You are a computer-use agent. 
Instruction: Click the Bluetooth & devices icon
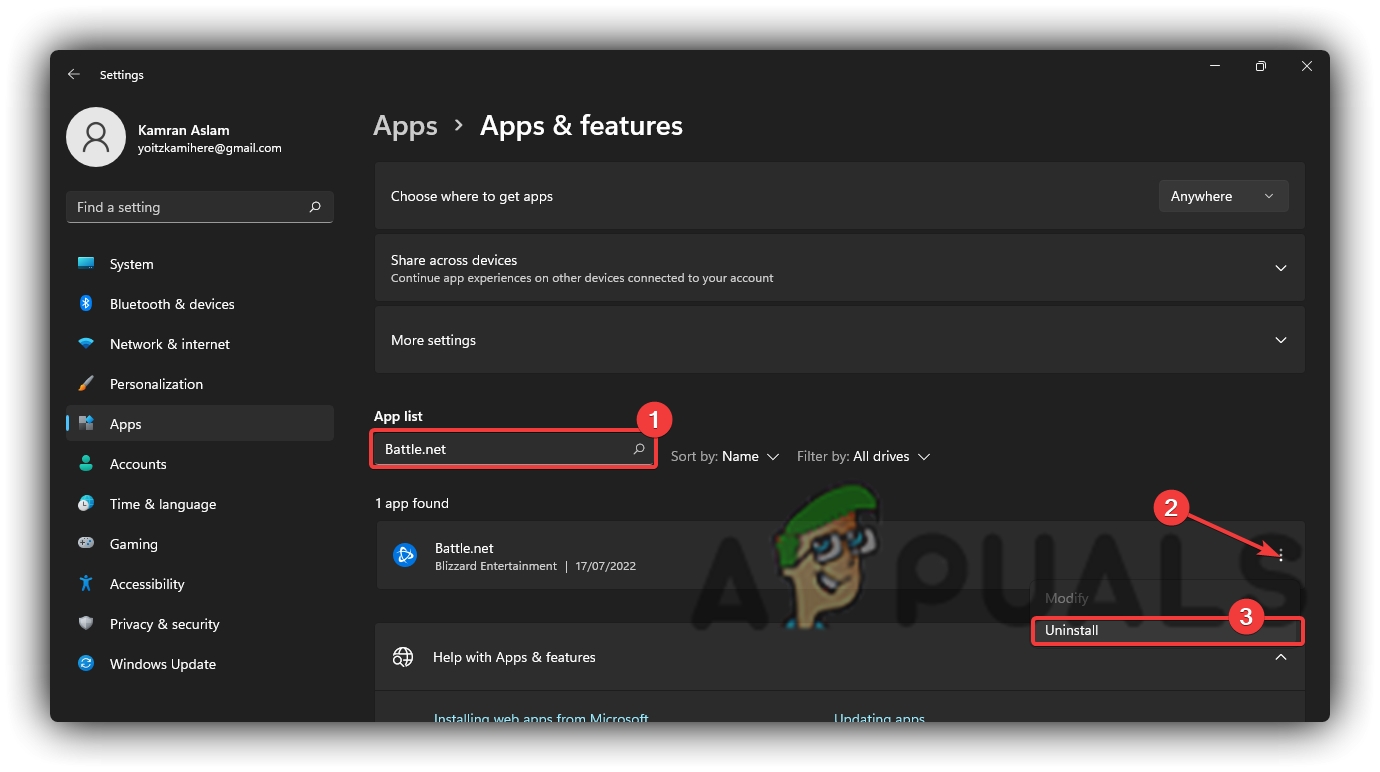pos(86,304)
